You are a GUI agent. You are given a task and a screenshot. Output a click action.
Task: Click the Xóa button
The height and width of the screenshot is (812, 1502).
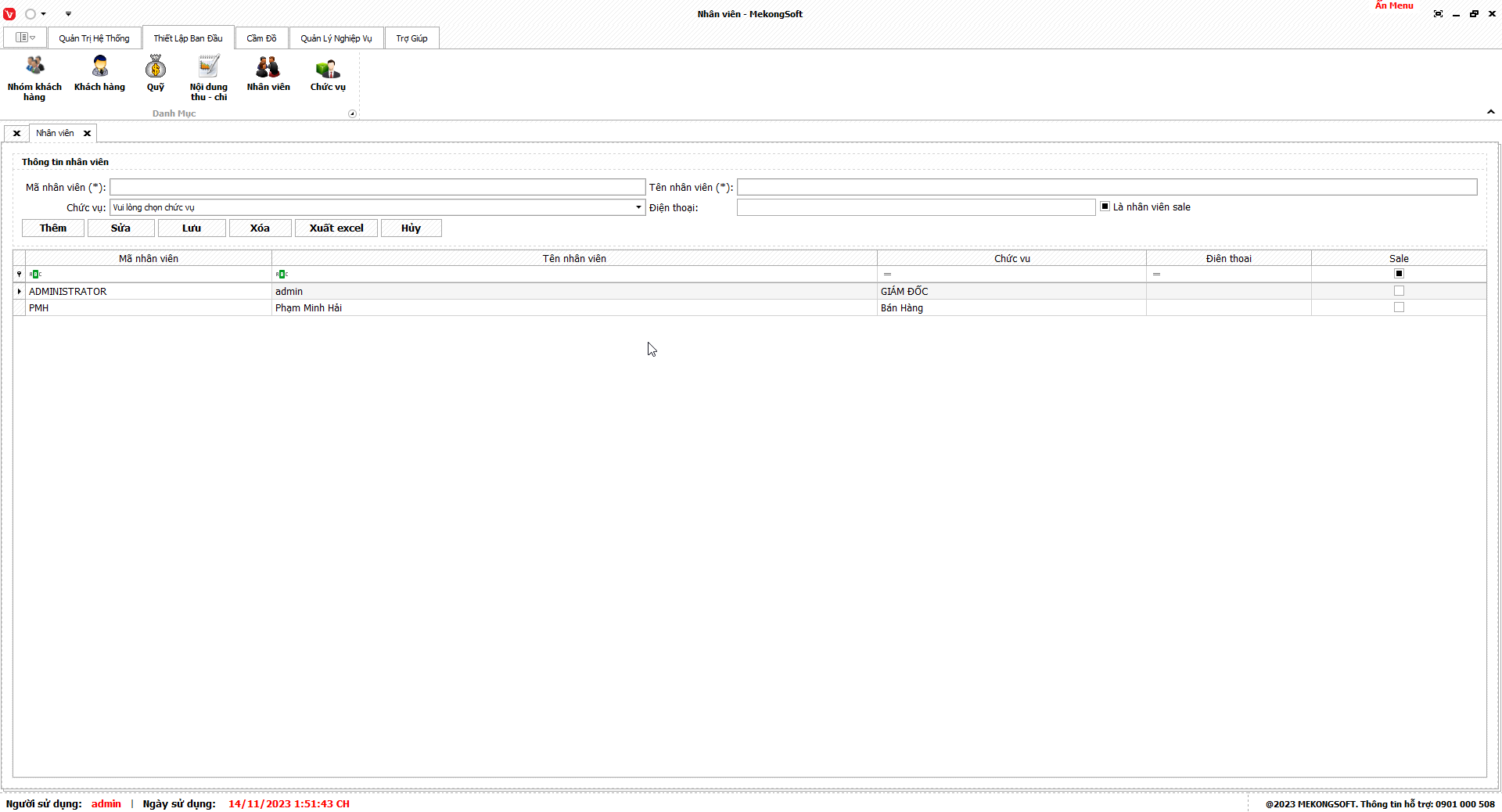(x=260, y=228)
